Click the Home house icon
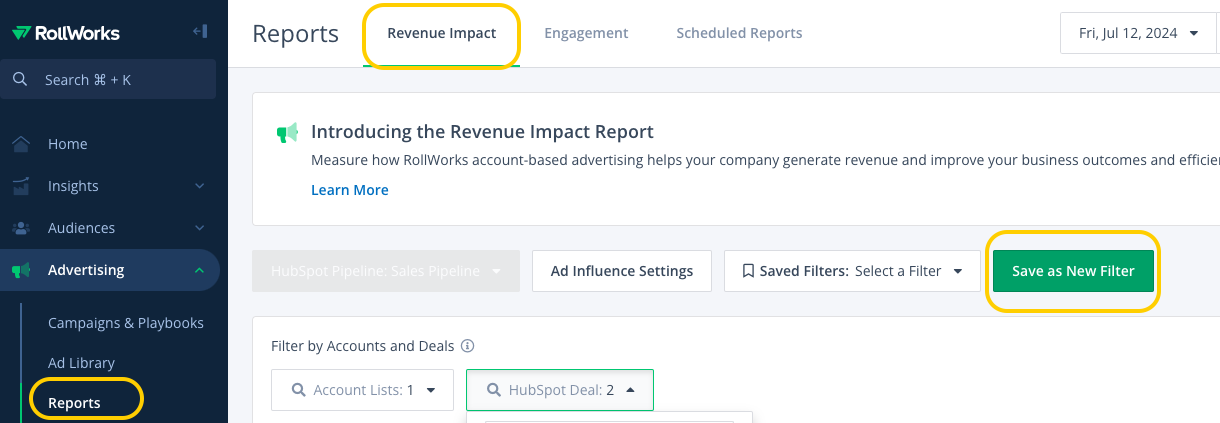 tap(20, 144)
